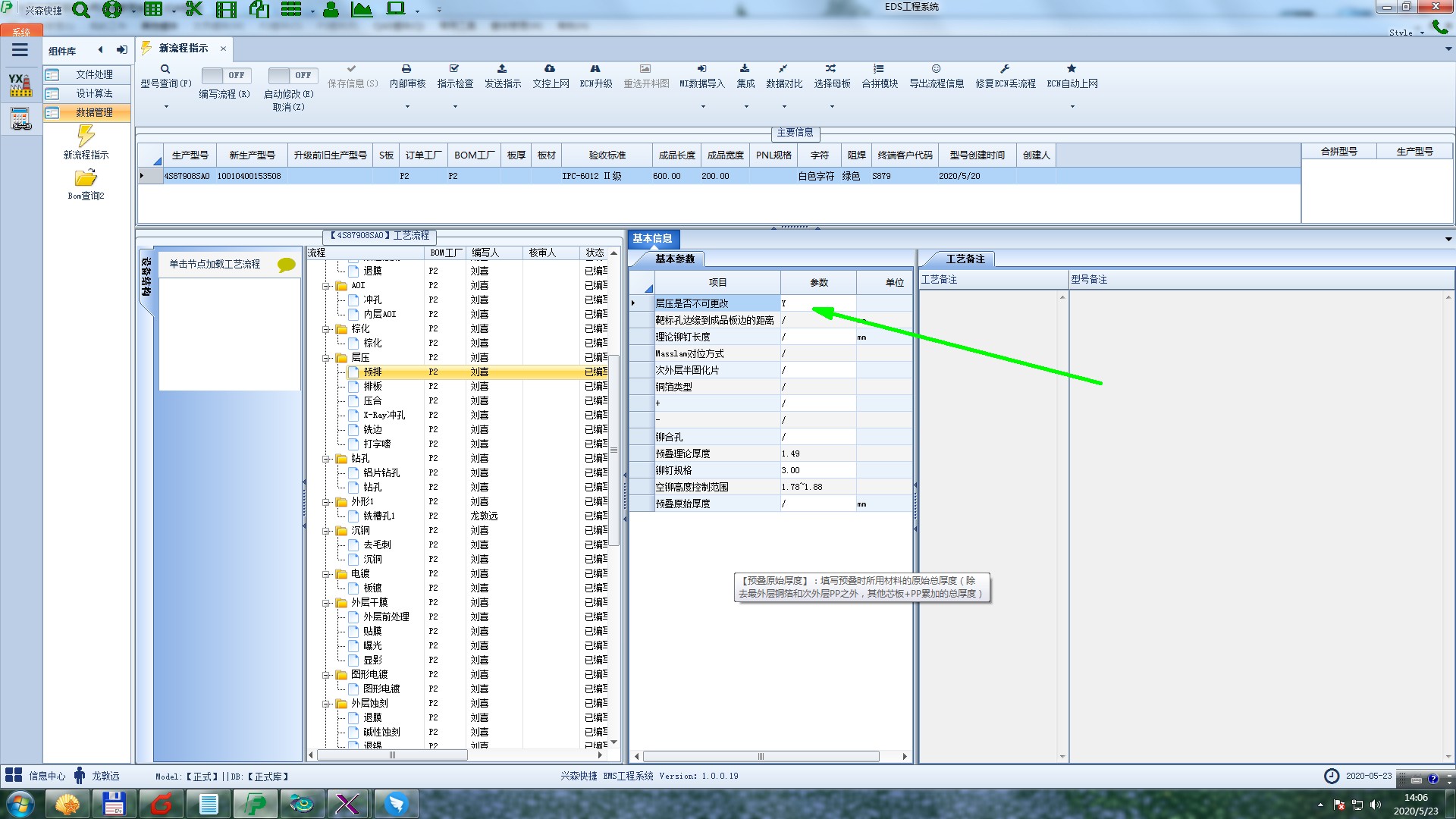Viewport: 1456px width, 819px height.
Task: Click the green phone icon
Action: tap(1439, 27)
